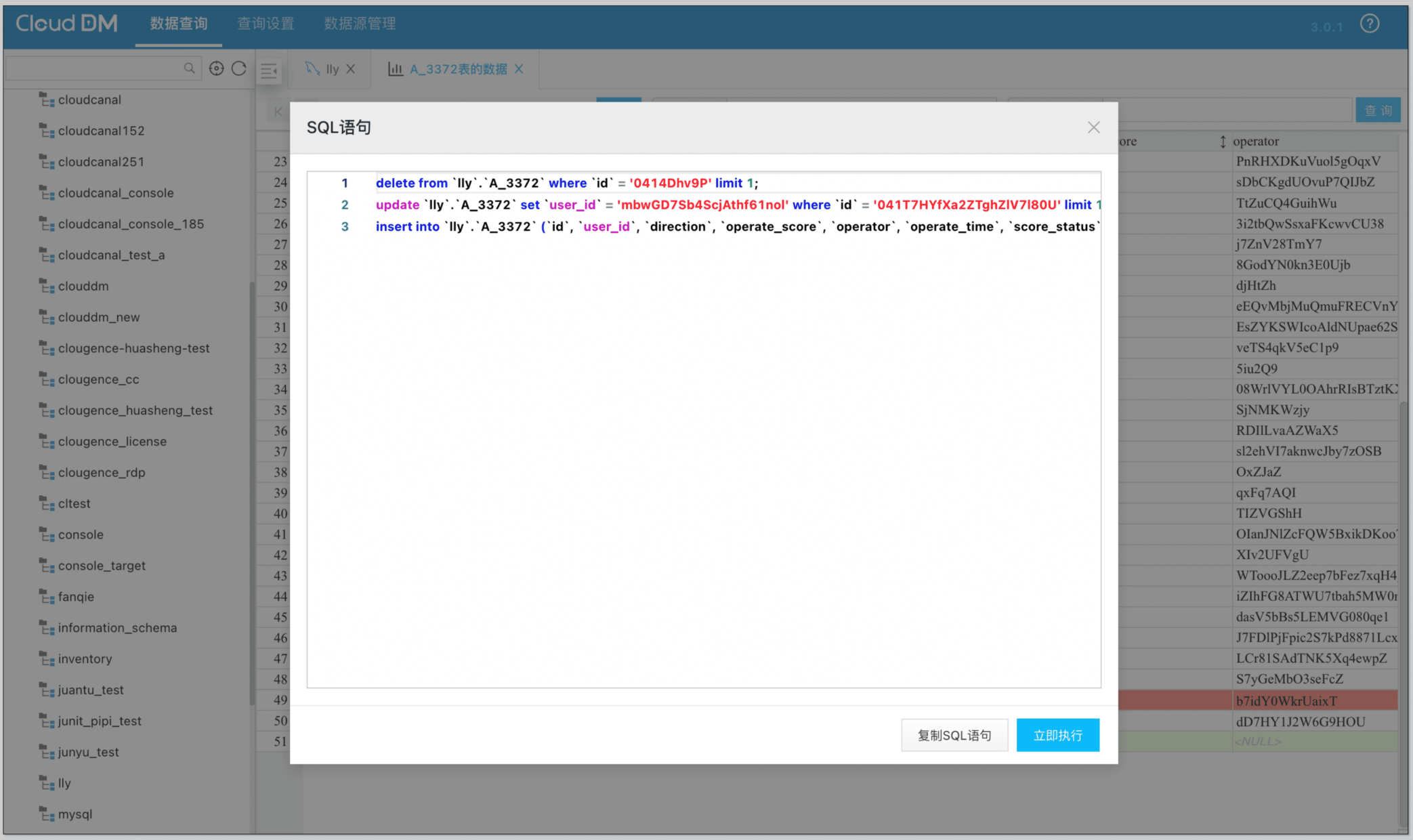Click the SQL line 2 update statement

[x=677, y=205]
